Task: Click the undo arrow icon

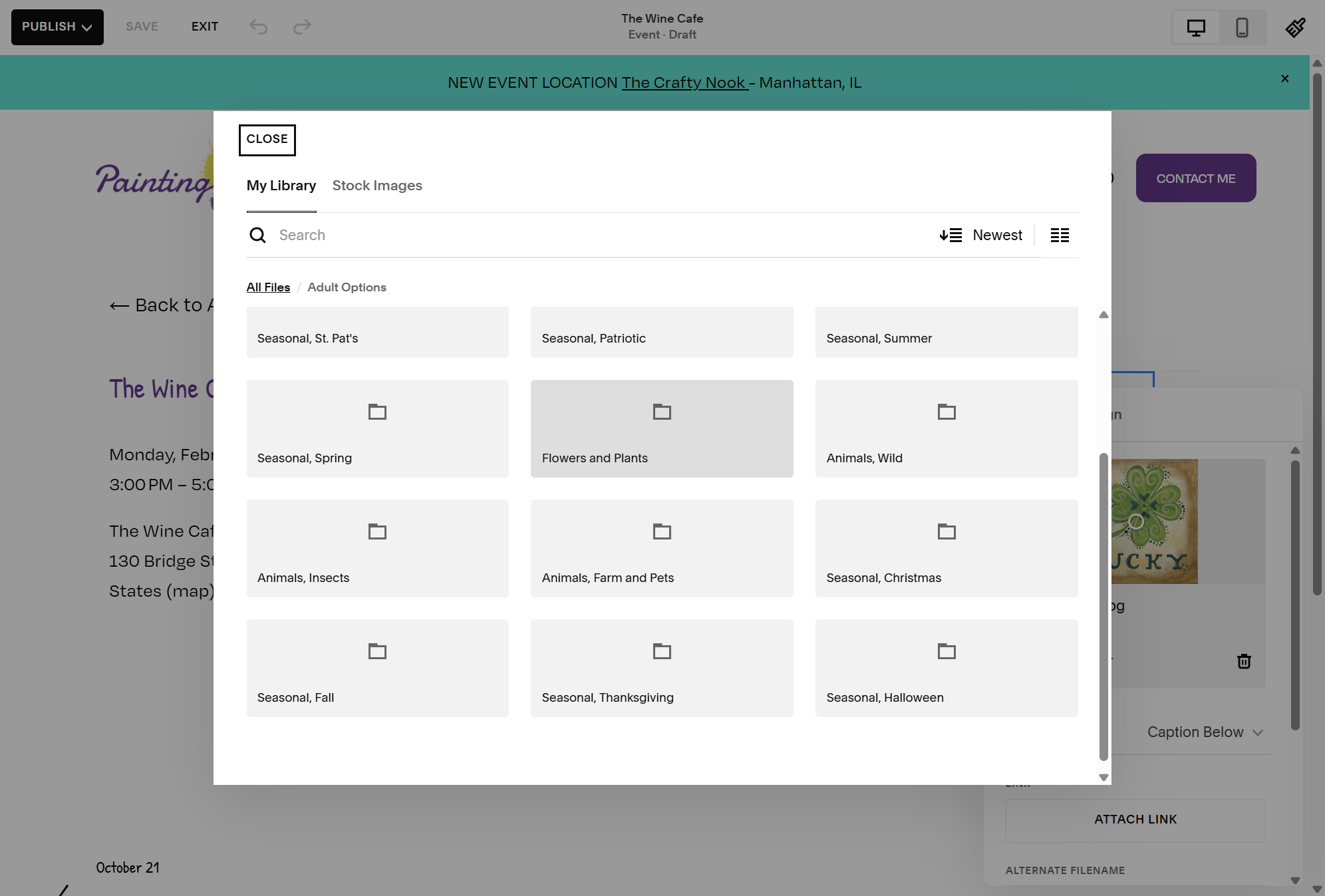Action: pyautogui.click(x=258, y=27)
